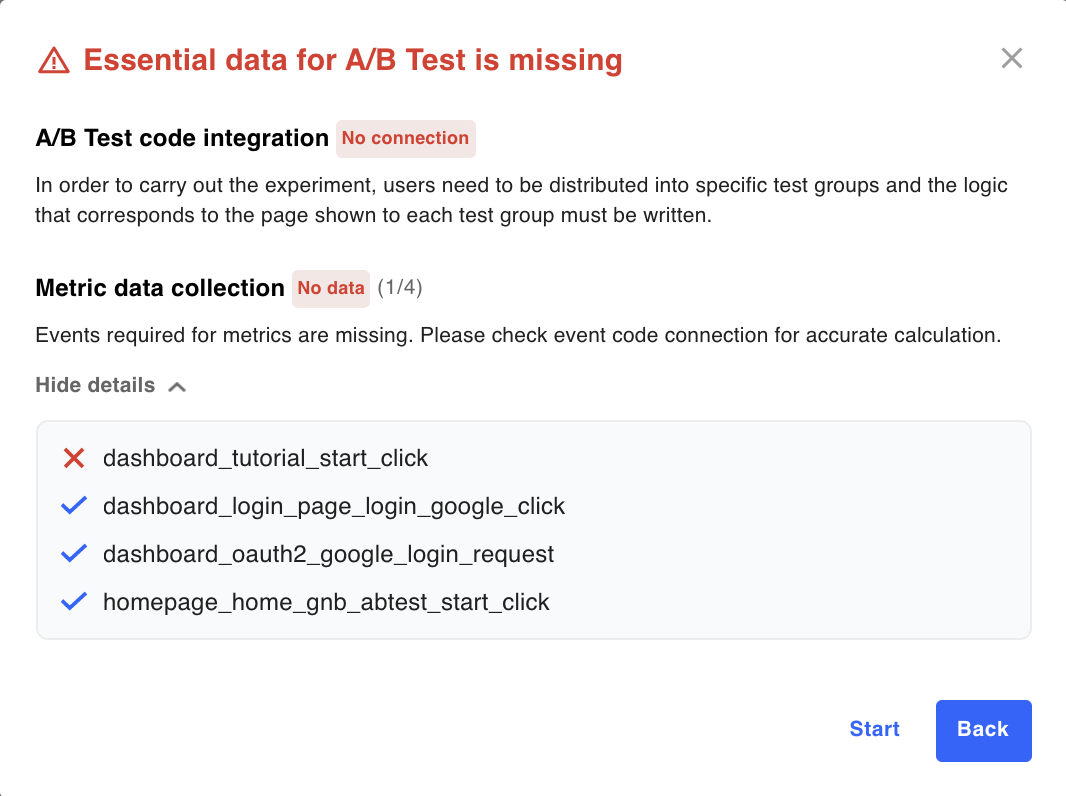Click the No connection status badge

(x=405, y=139)
